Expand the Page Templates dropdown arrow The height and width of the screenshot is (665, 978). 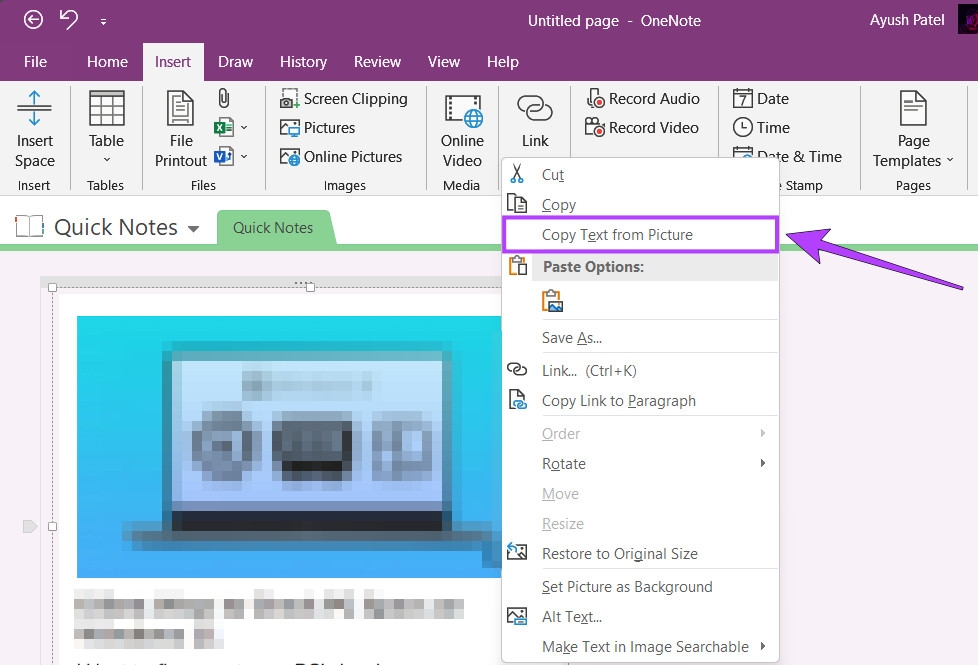950,160
